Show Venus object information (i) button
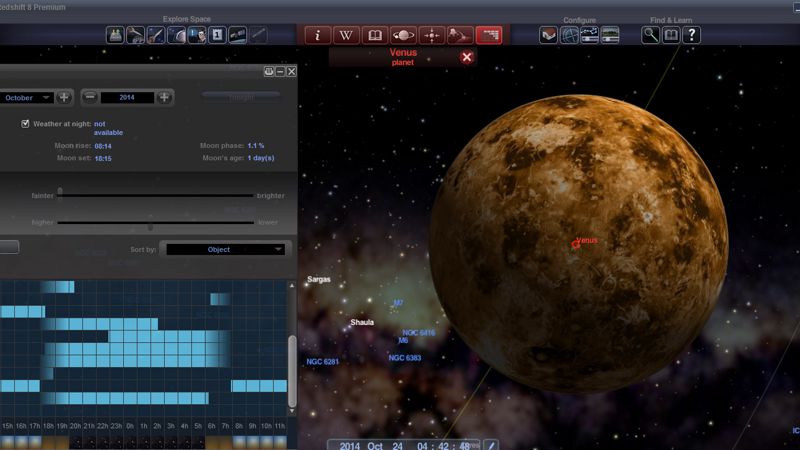Screen dimensions: 800x450 pos(318,35)
